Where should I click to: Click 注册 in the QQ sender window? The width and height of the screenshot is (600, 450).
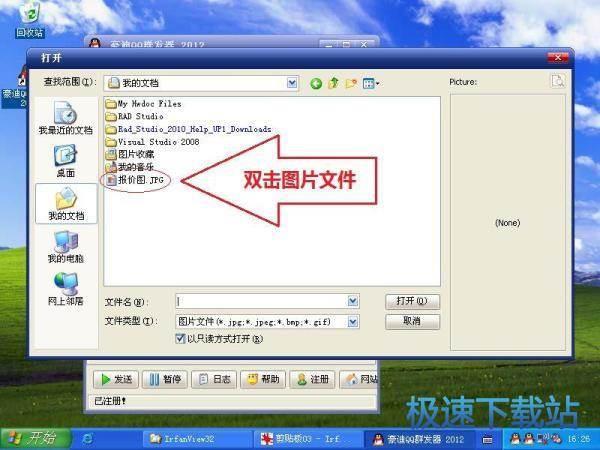coord(312,379)
